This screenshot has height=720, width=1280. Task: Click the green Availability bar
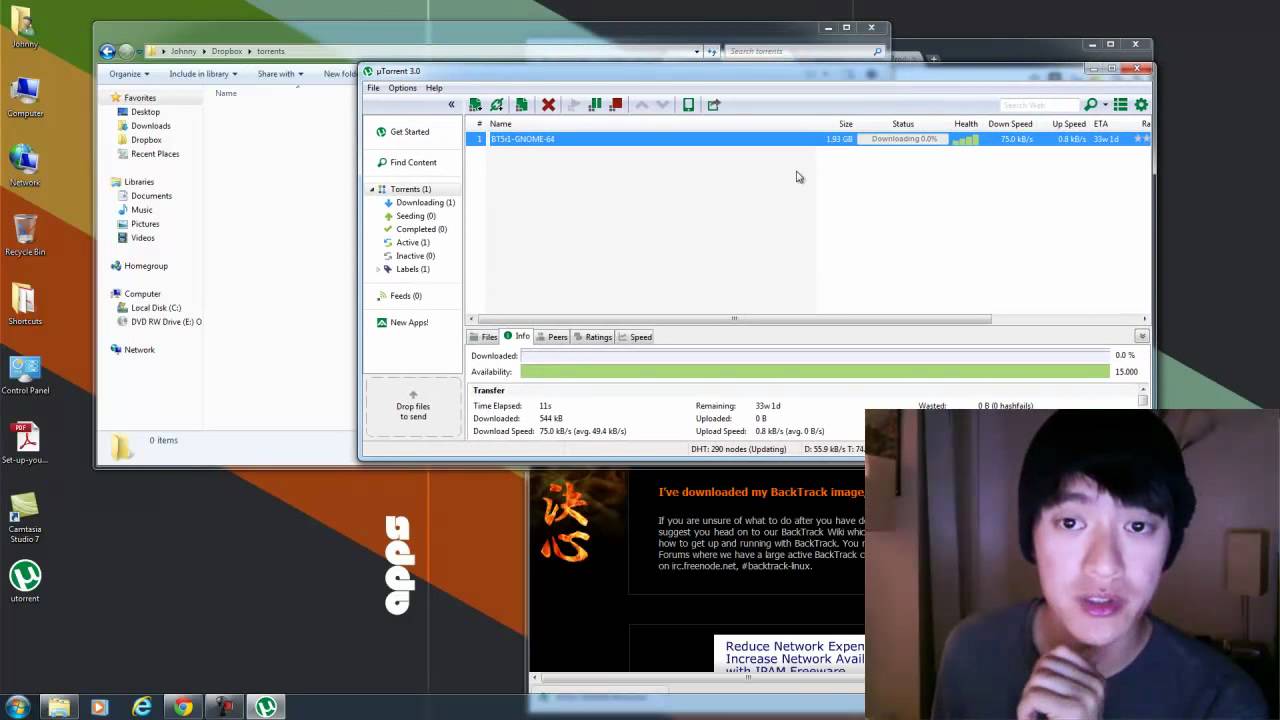point(814,371)
